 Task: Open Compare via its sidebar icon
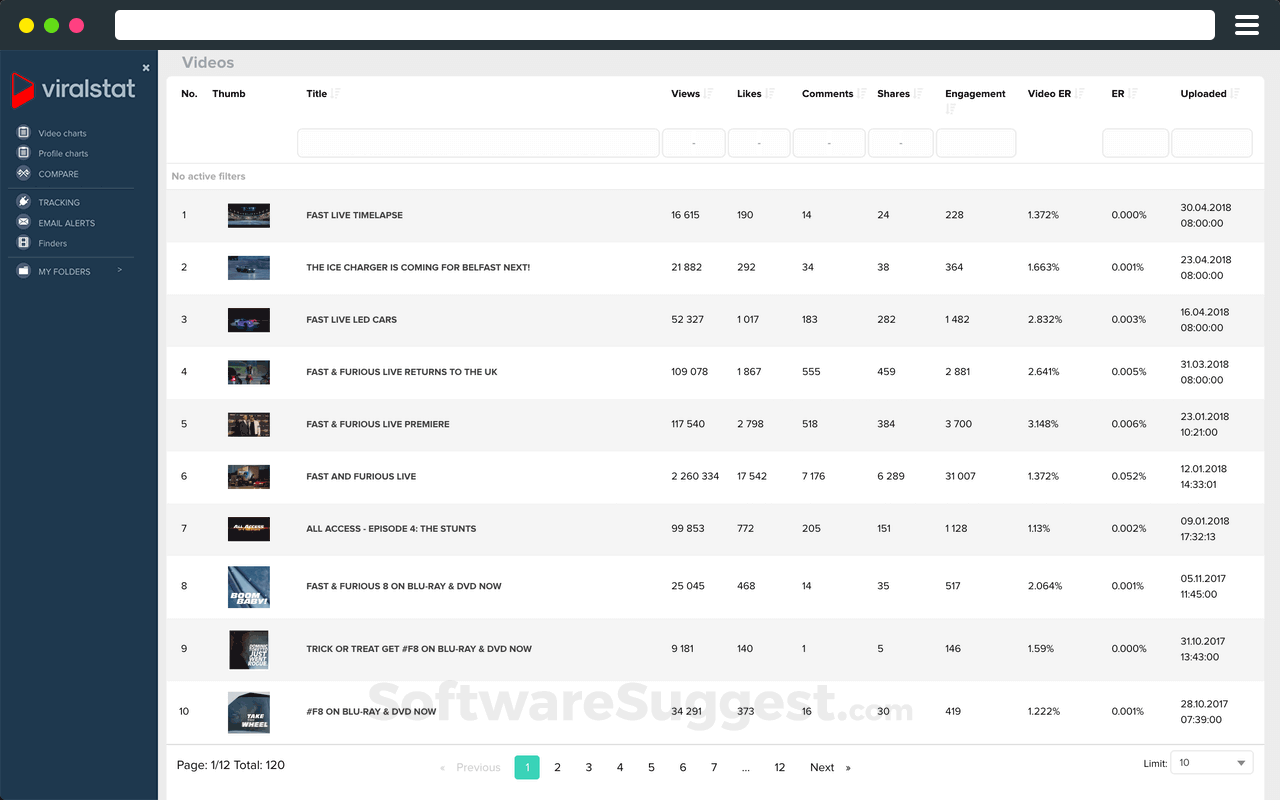(x=23, y=173)
